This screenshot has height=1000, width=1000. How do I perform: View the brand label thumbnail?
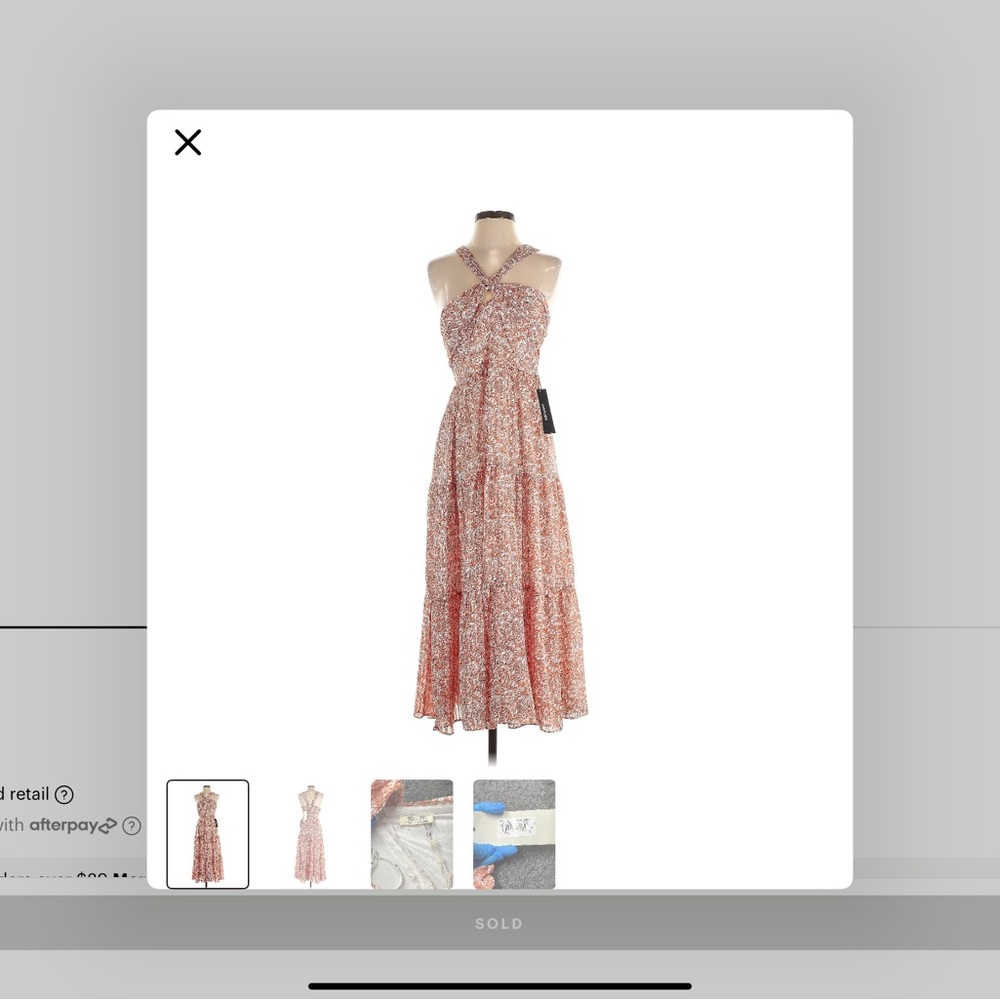412,834
